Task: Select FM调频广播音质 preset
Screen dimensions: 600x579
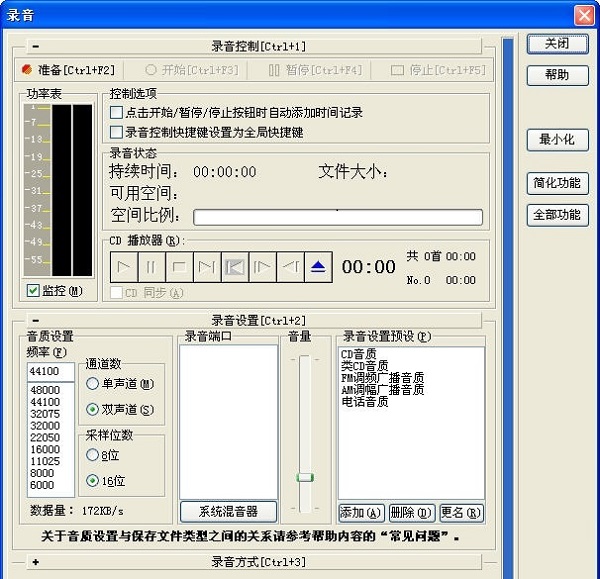Action: (x=382, y=378)
